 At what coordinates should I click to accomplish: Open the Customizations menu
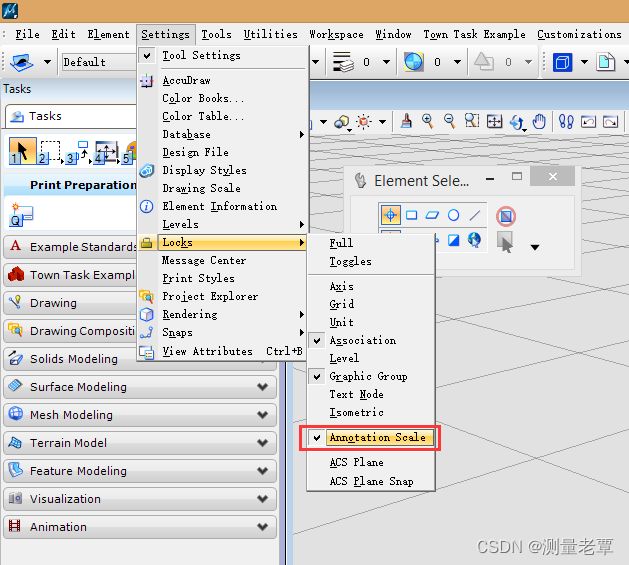pyautogui.click(x=579, y=35)
